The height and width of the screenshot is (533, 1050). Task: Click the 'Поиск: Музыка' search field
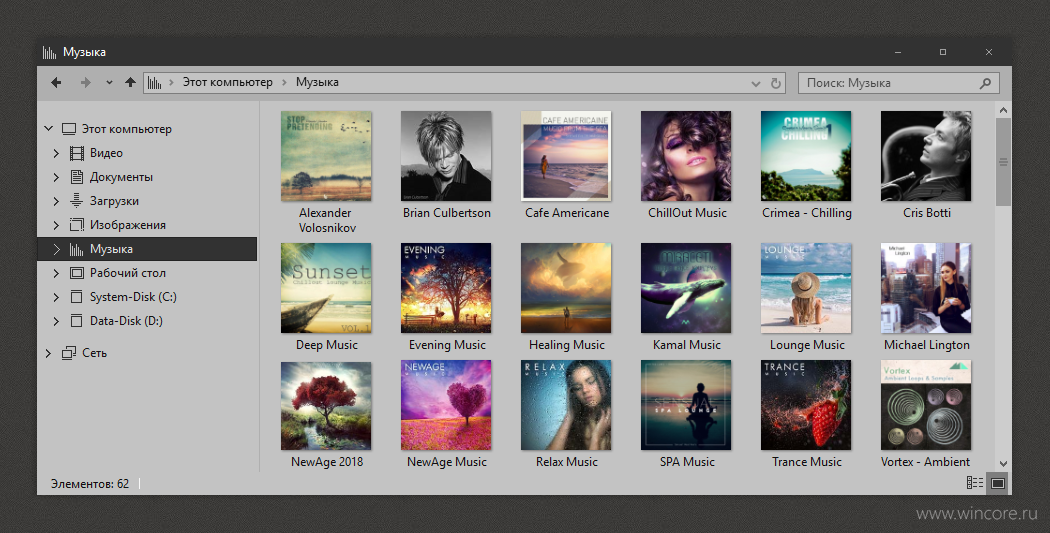[899, 83]
